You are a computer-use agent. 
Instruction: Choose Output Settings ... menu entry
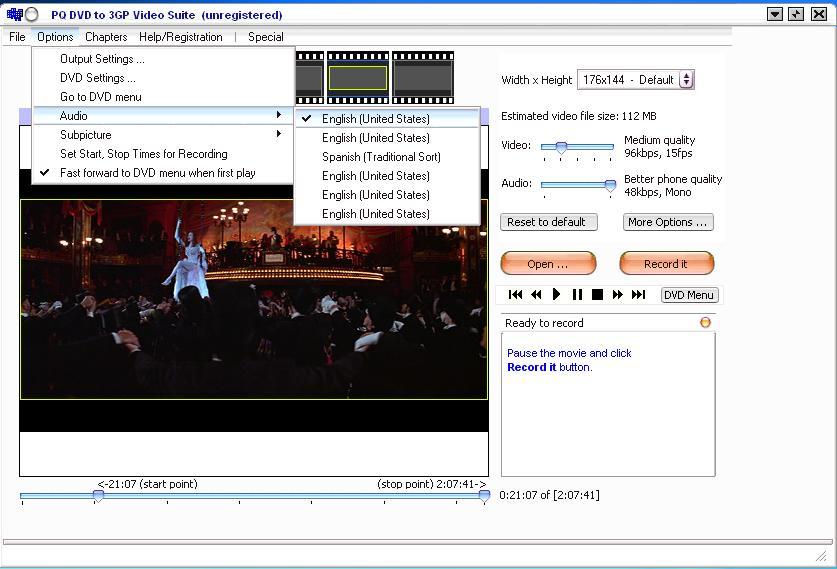(163, 59)
